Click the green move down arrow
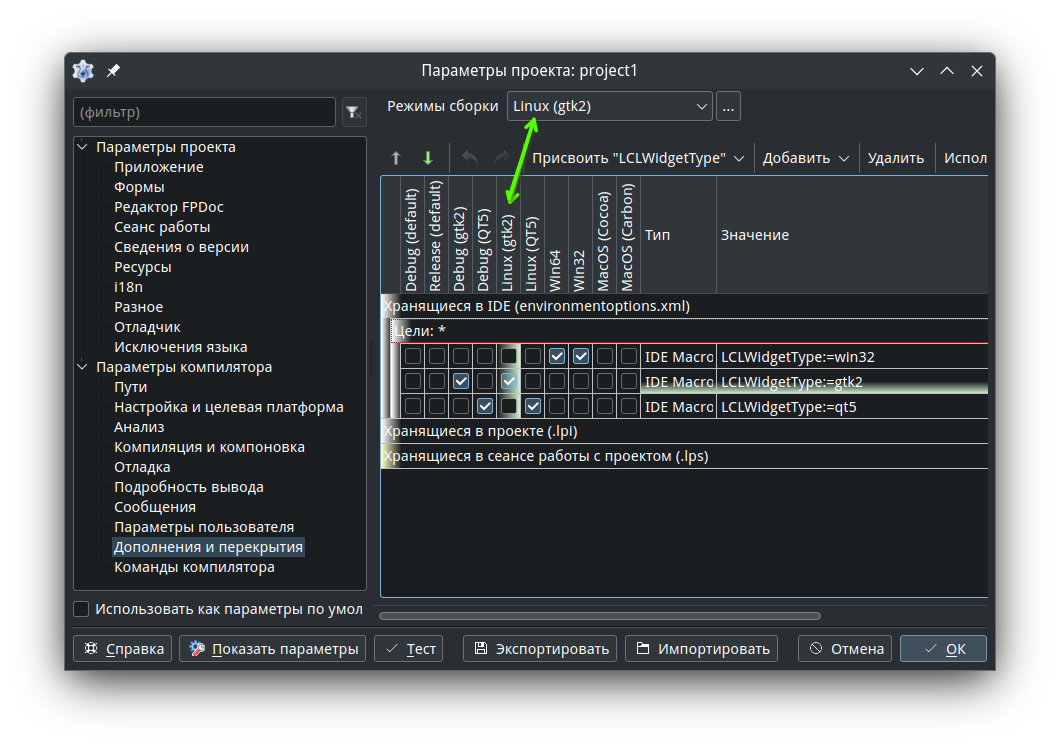The image size is (1060, 747). pyautogui.click(x=428, y=158)
